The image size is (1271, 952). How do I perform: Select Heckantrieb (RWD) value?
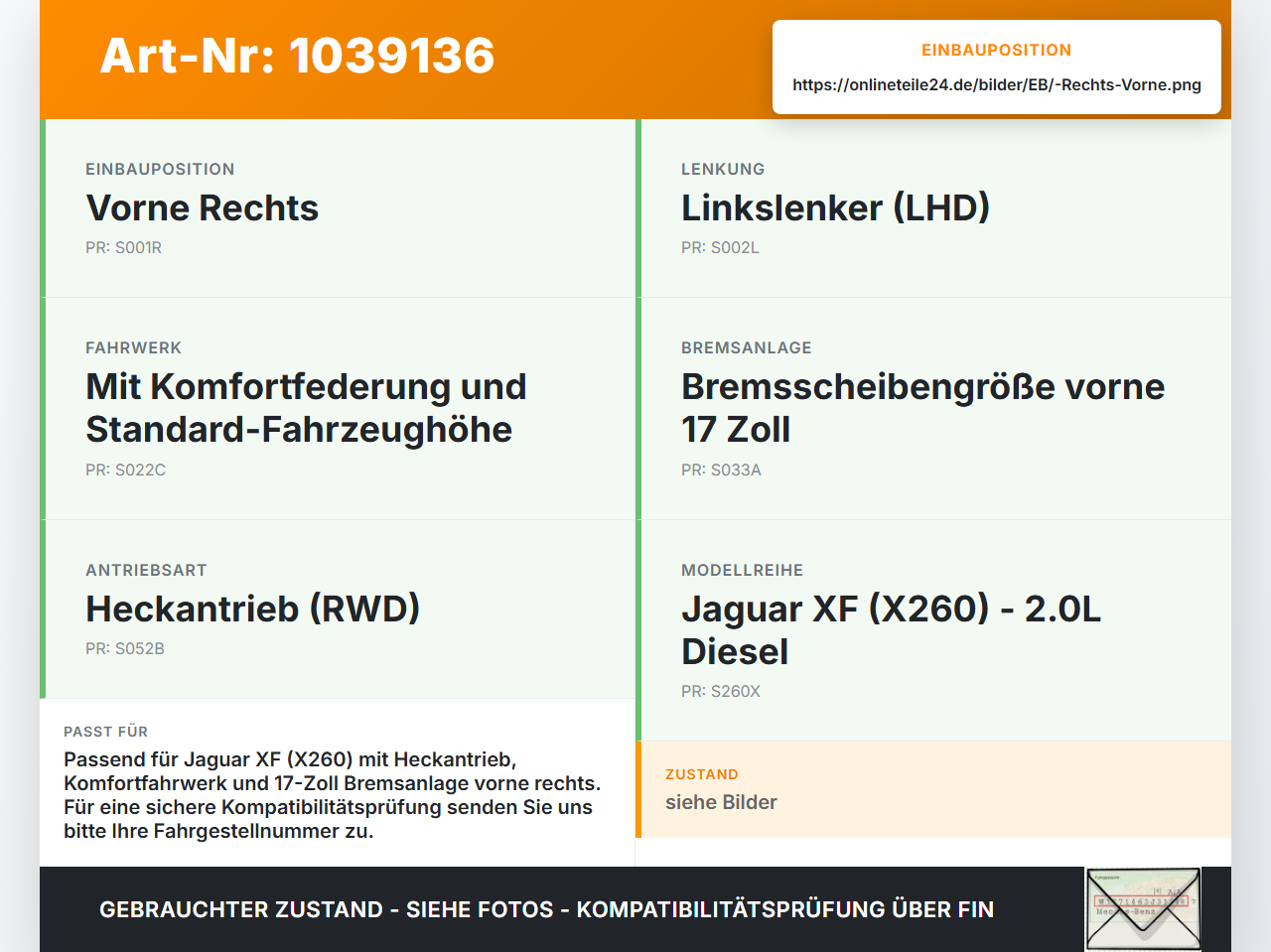(x=253, y=609)
